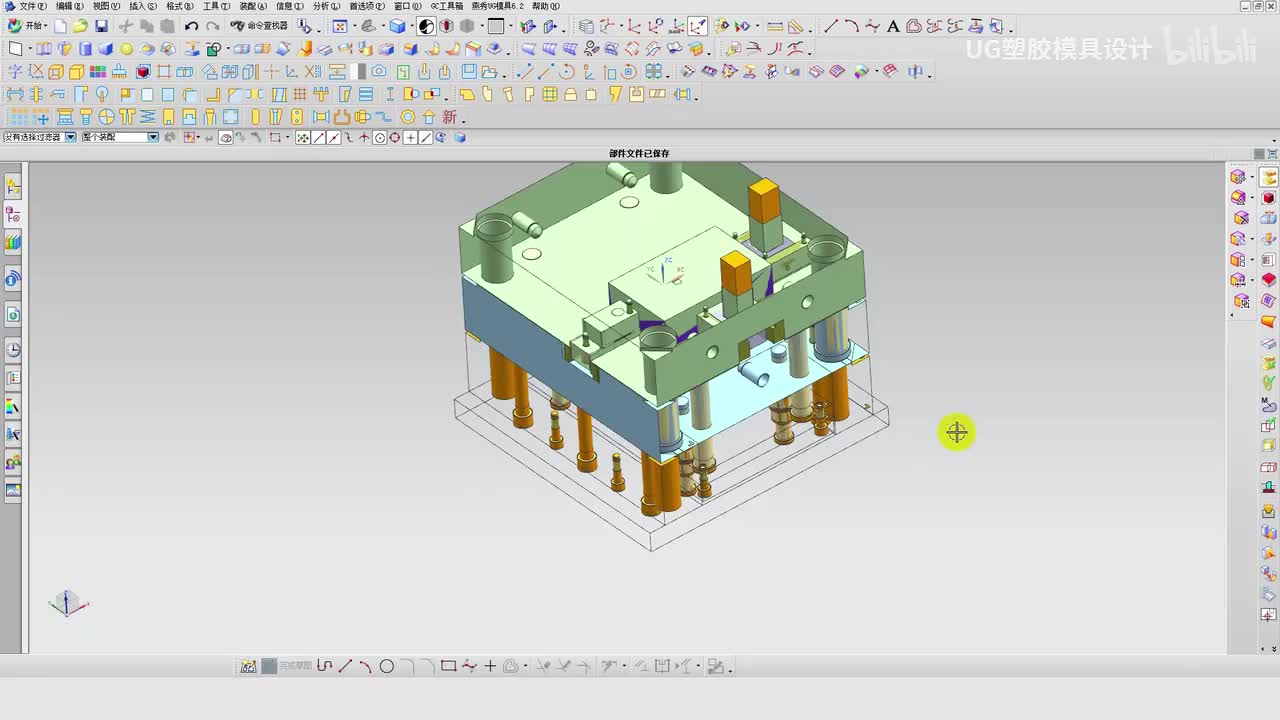Click the open folder icon
Screen dimensions: 1280x720
(80, 26)
